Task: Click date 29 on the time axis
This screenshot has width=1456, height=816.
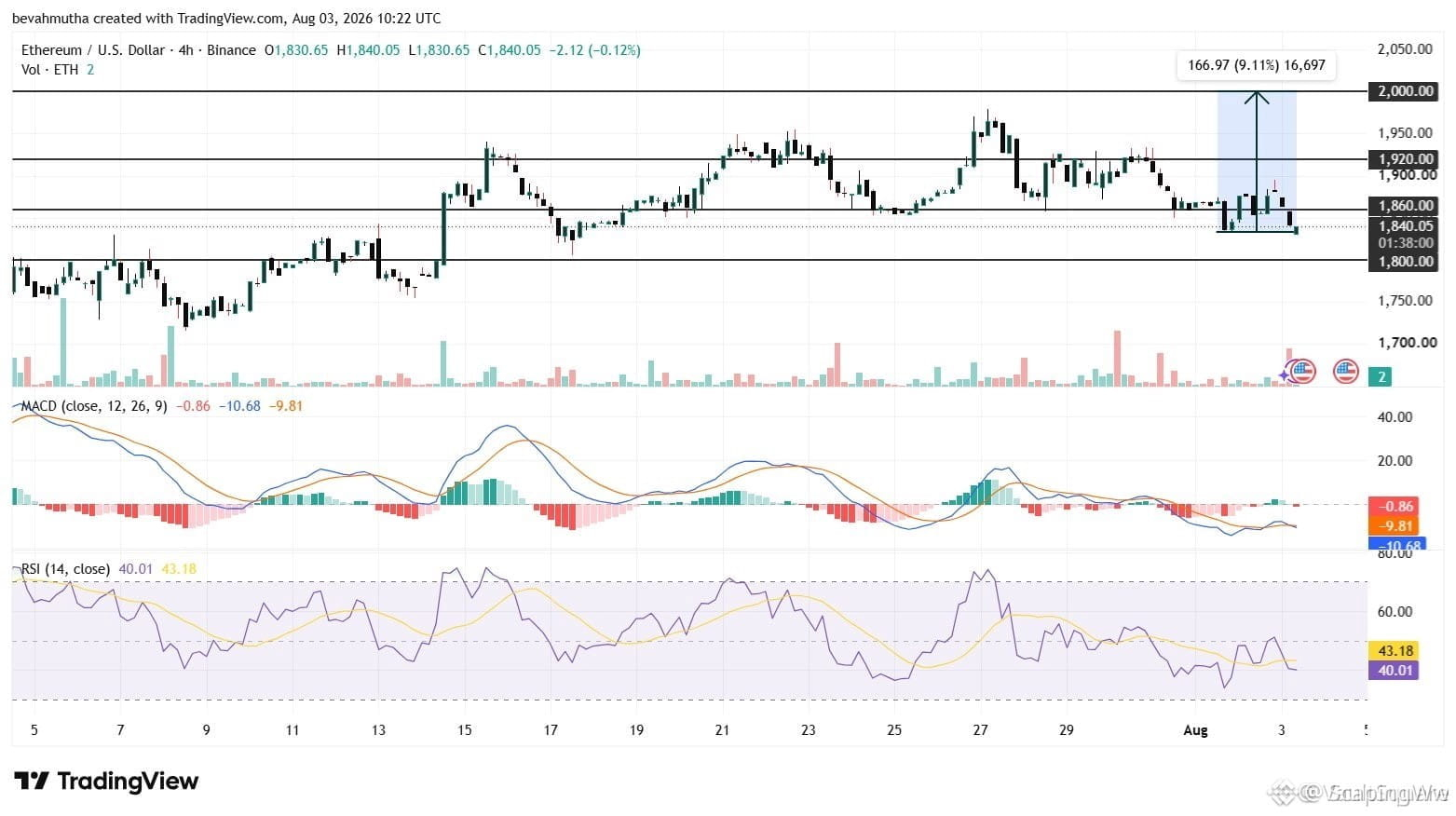Action: tap(1067, 730)
